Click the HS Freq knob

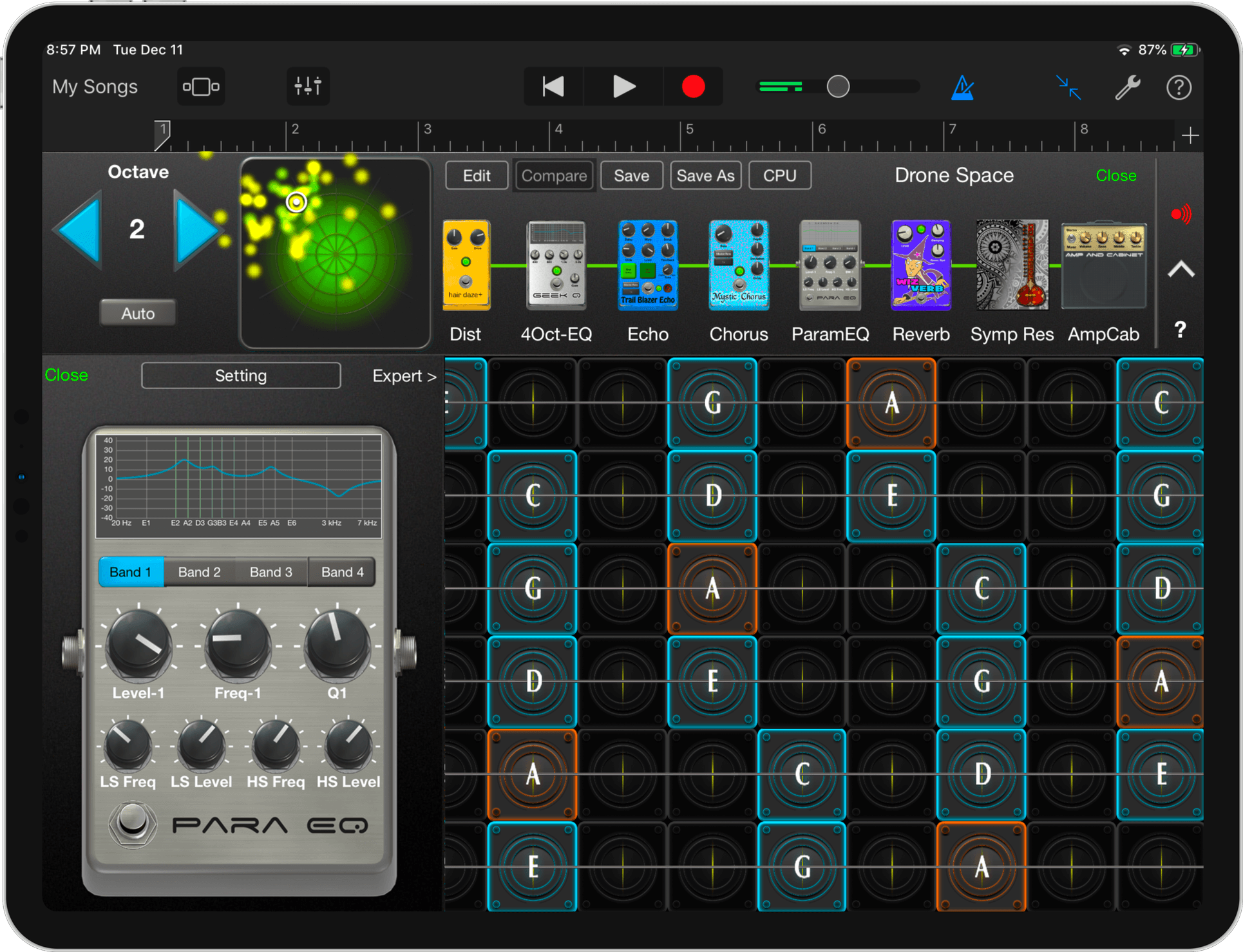coord(276,746)
